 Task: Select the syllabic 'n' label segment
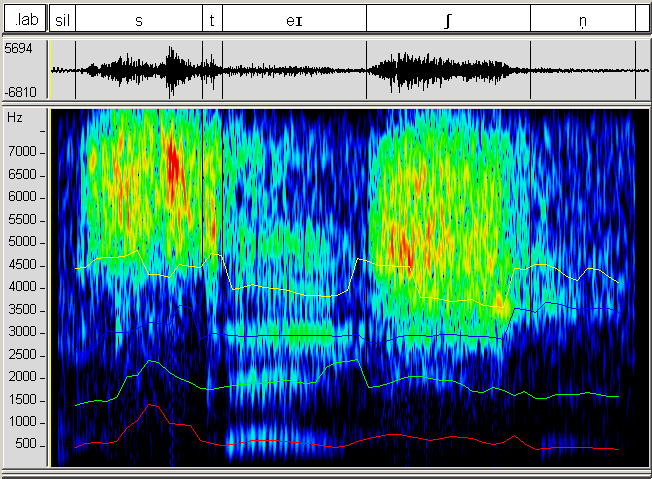[x=582, y=19]
